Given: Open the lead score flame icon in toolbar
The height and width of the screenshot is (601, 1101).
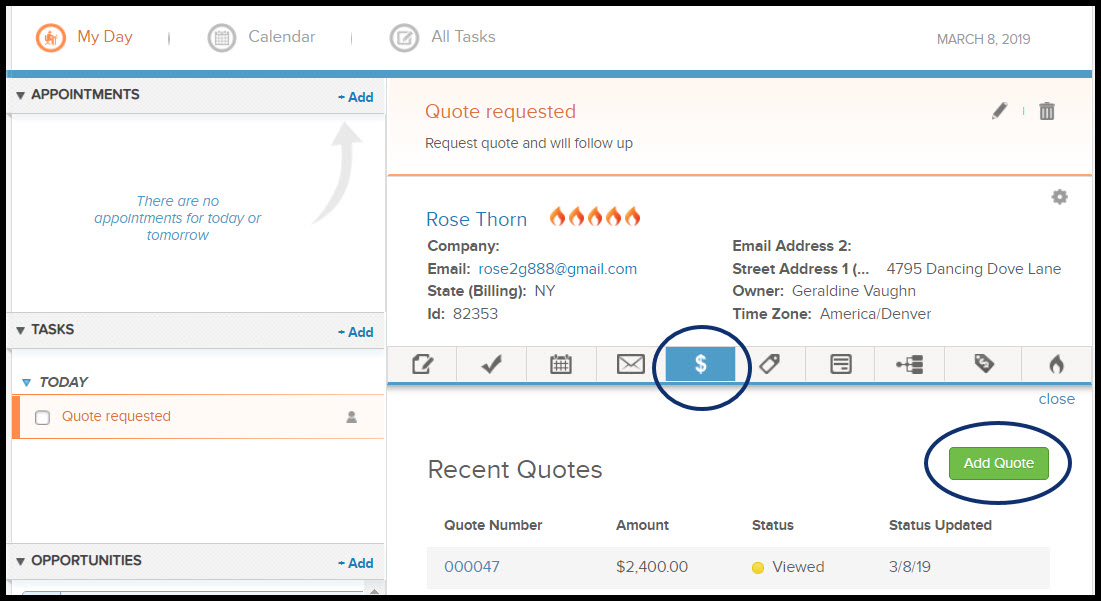Looking at the screenshot, I should tap(1056, 364).
